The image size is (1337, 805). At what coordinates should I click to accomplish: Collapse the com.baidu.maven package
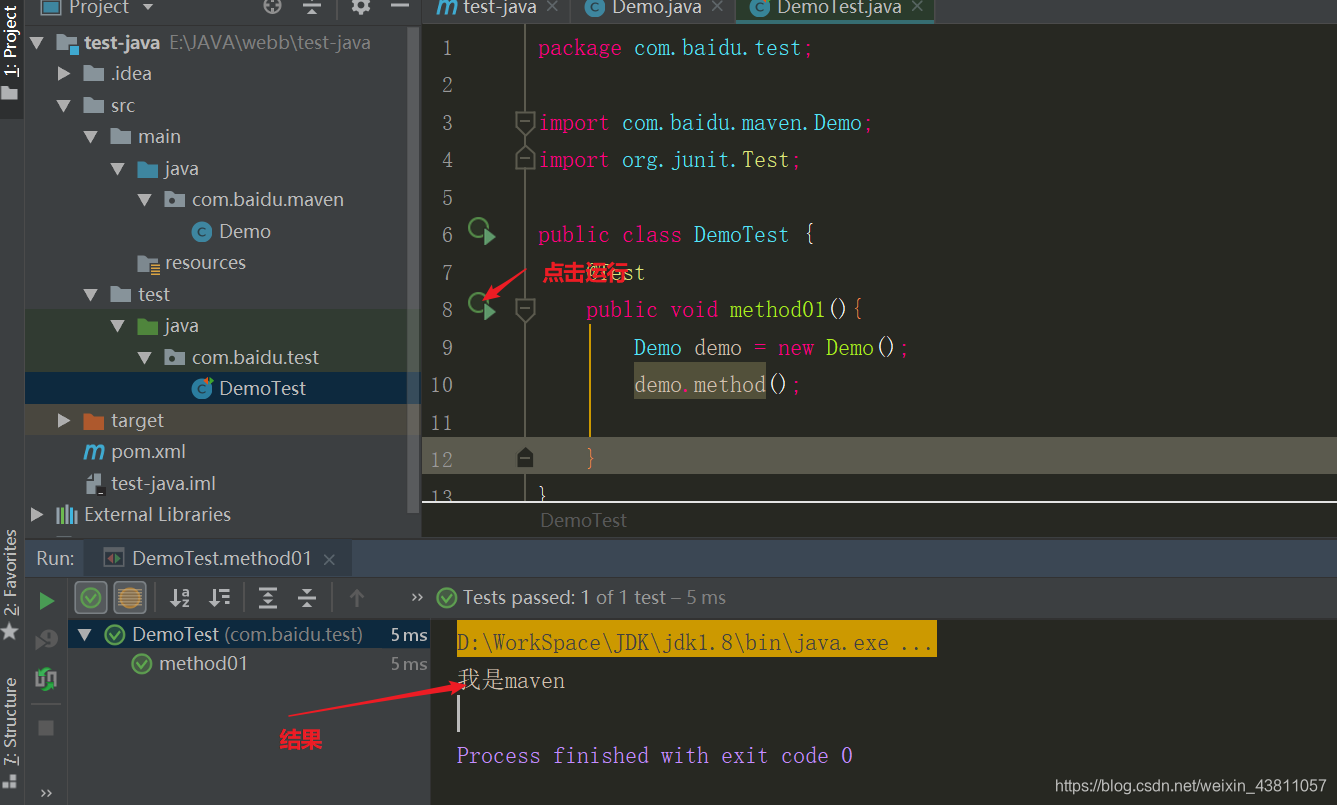(145, 200)
